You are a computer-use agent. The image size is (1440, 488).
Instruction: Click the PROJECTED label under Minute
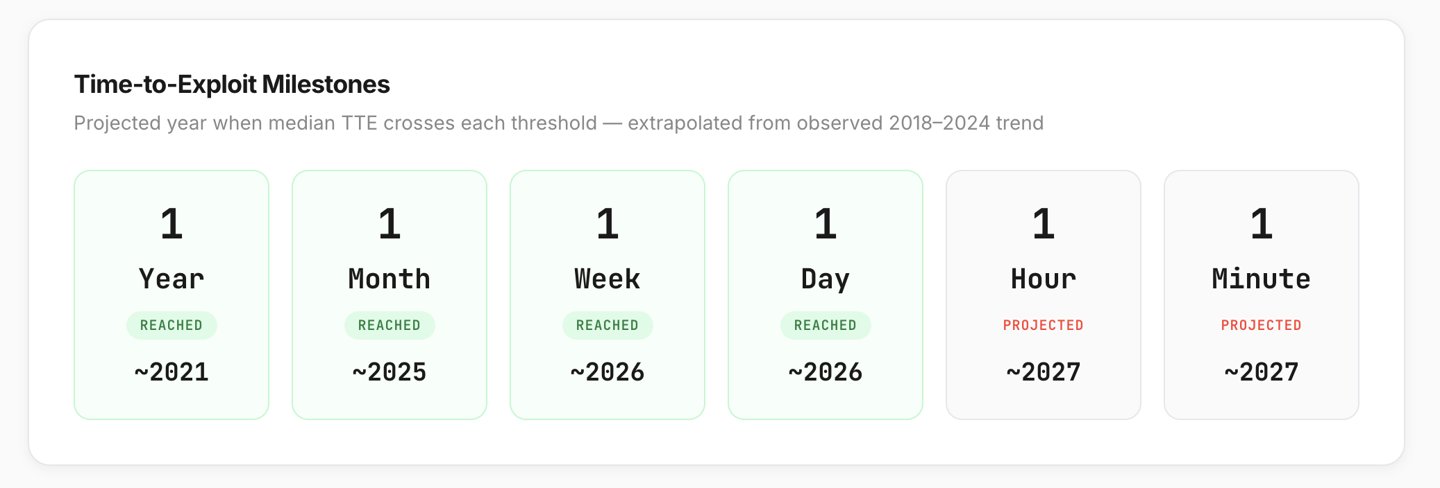(1261, 325)
